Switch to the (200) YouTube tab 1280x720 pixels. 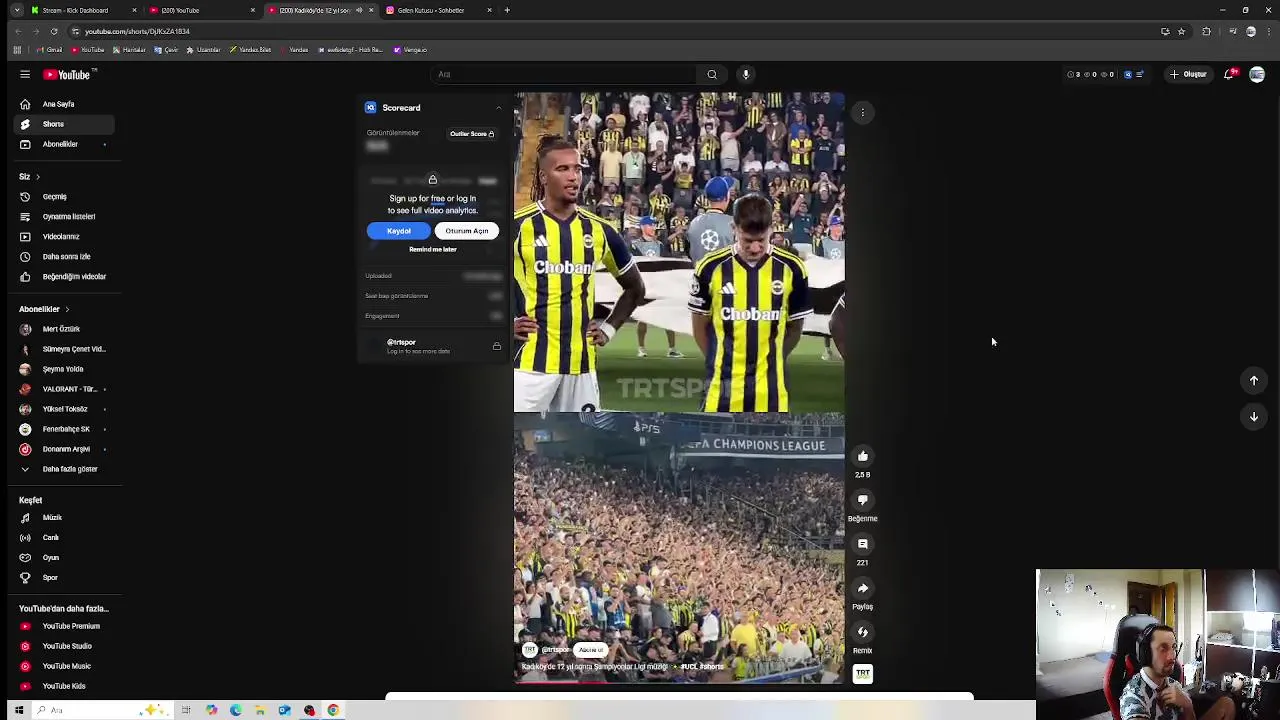pyautogui.click(x=200, y=10)
